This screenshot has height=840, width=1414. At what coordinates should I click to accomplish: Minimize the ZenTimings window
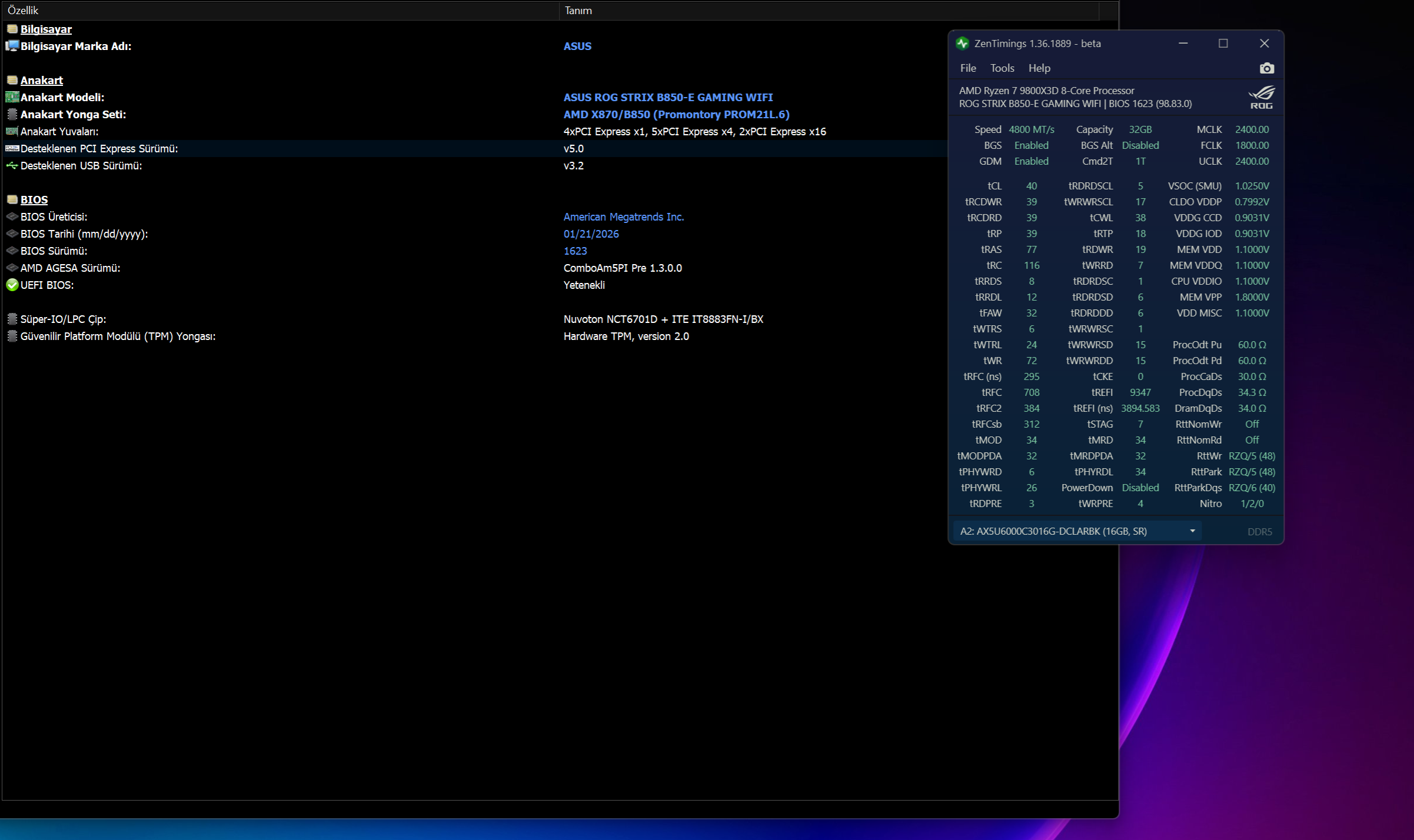point(1183,44)
